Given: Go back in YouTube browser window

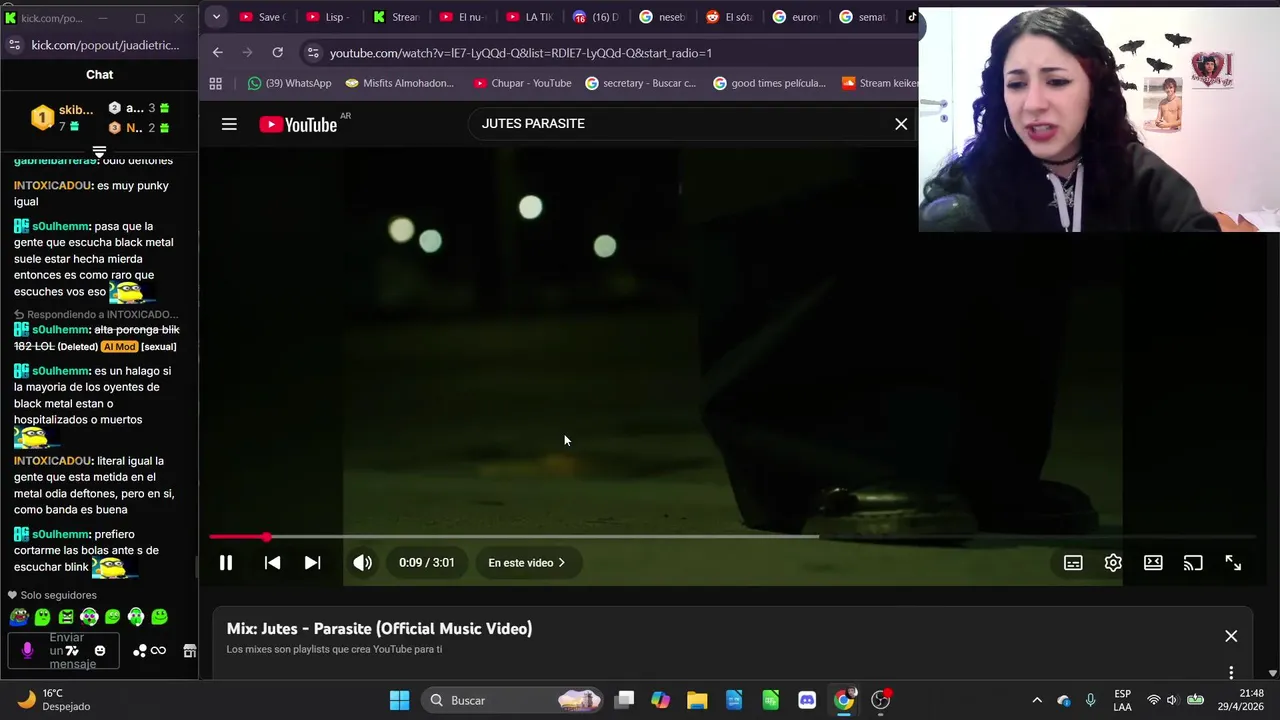Looking at the screenshot, I should tap(218, 53).
